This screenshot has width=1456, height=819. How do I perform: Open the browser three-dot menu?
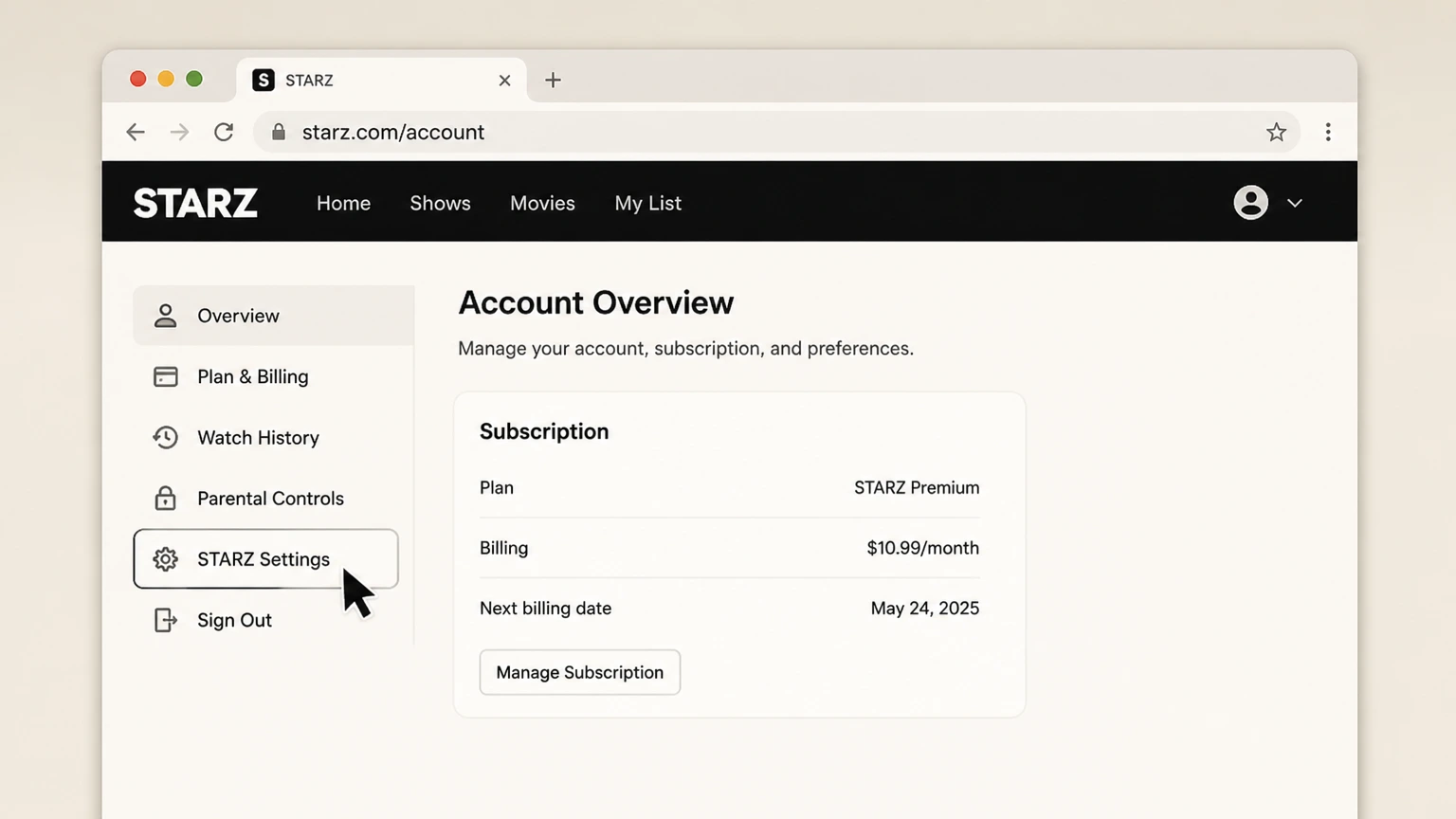1328,132
